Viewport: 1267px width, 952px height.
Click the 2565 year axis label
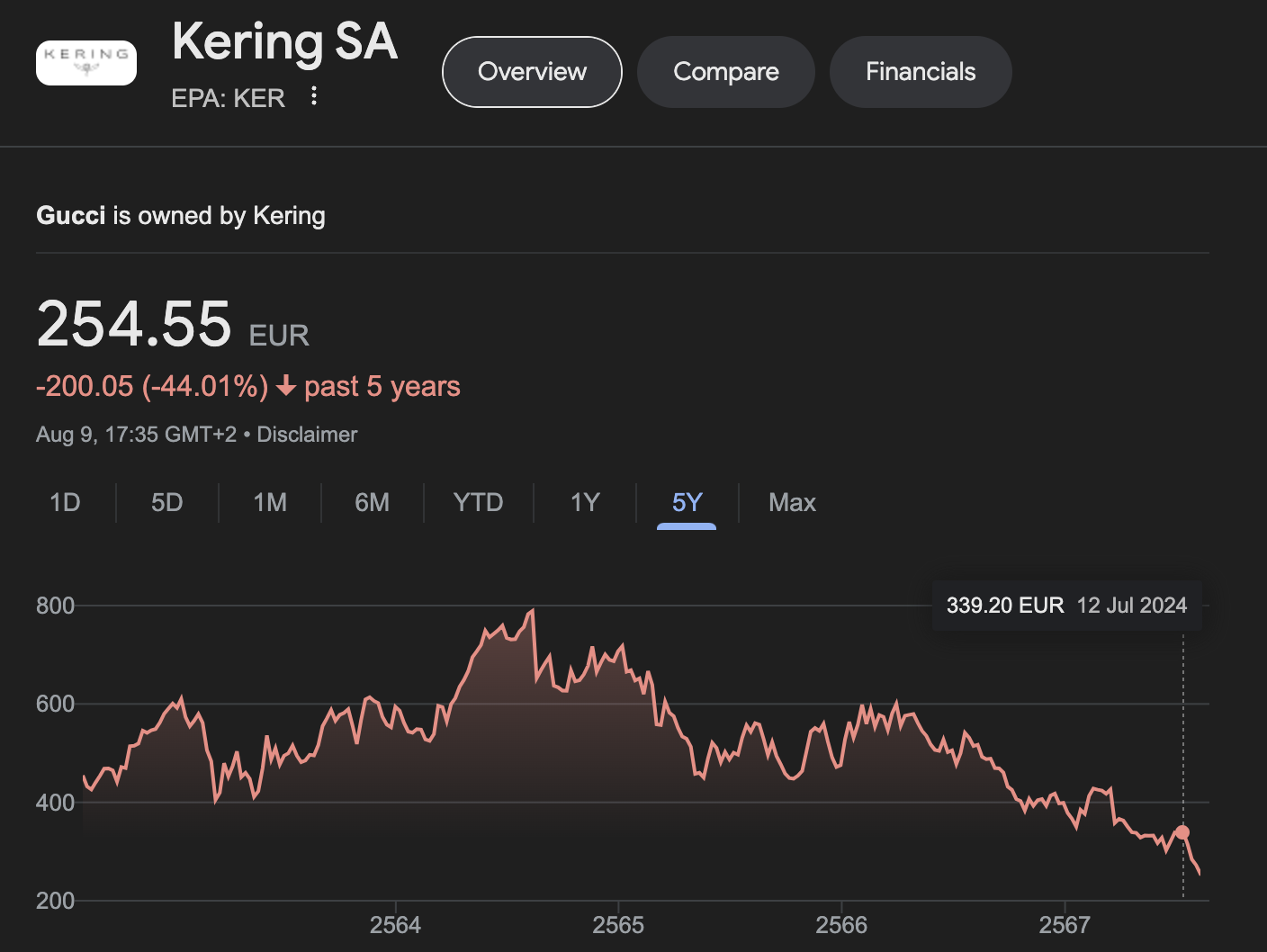pyautogui.click(x=618, y=925)
